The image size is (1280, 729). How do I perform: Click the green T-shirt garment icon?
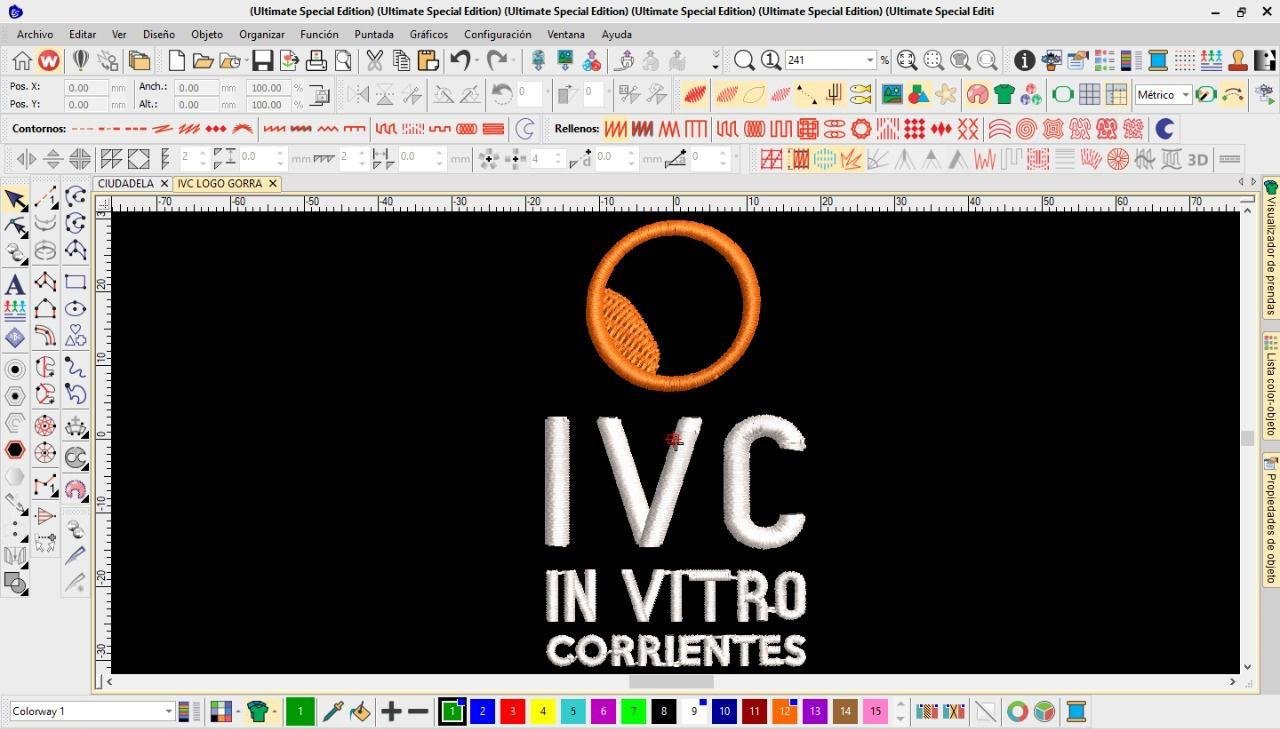[x=1004, y=95]
